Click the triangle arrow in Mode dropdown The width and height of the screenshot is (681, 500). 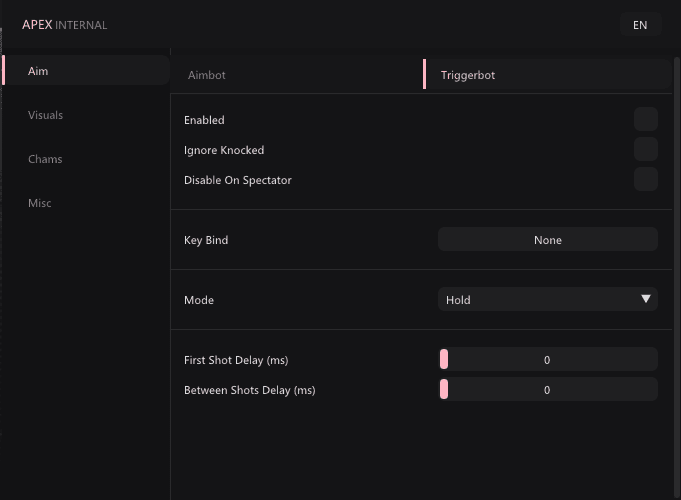(645, 299)
